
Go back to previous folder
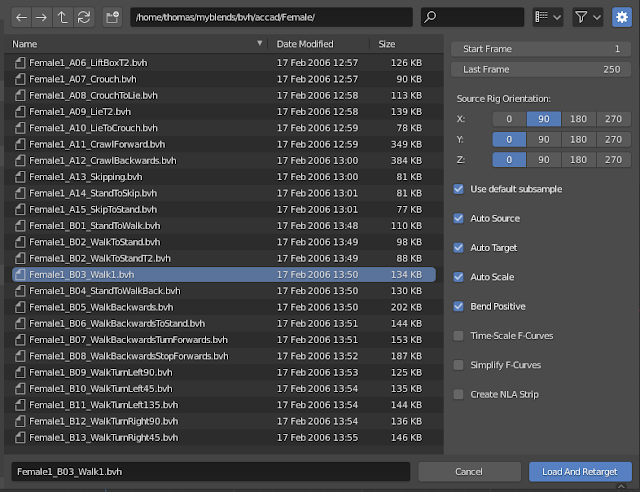click(22, 18)
